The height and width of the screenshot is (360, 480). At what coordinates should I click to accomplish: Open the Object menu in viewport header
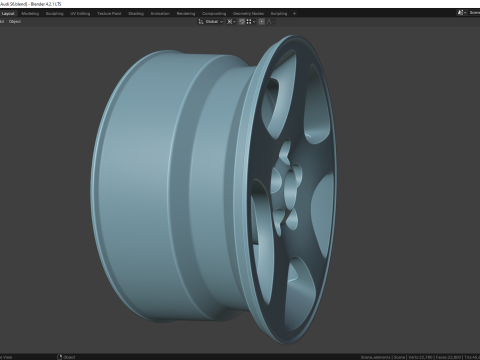click(x=15, y=22)
